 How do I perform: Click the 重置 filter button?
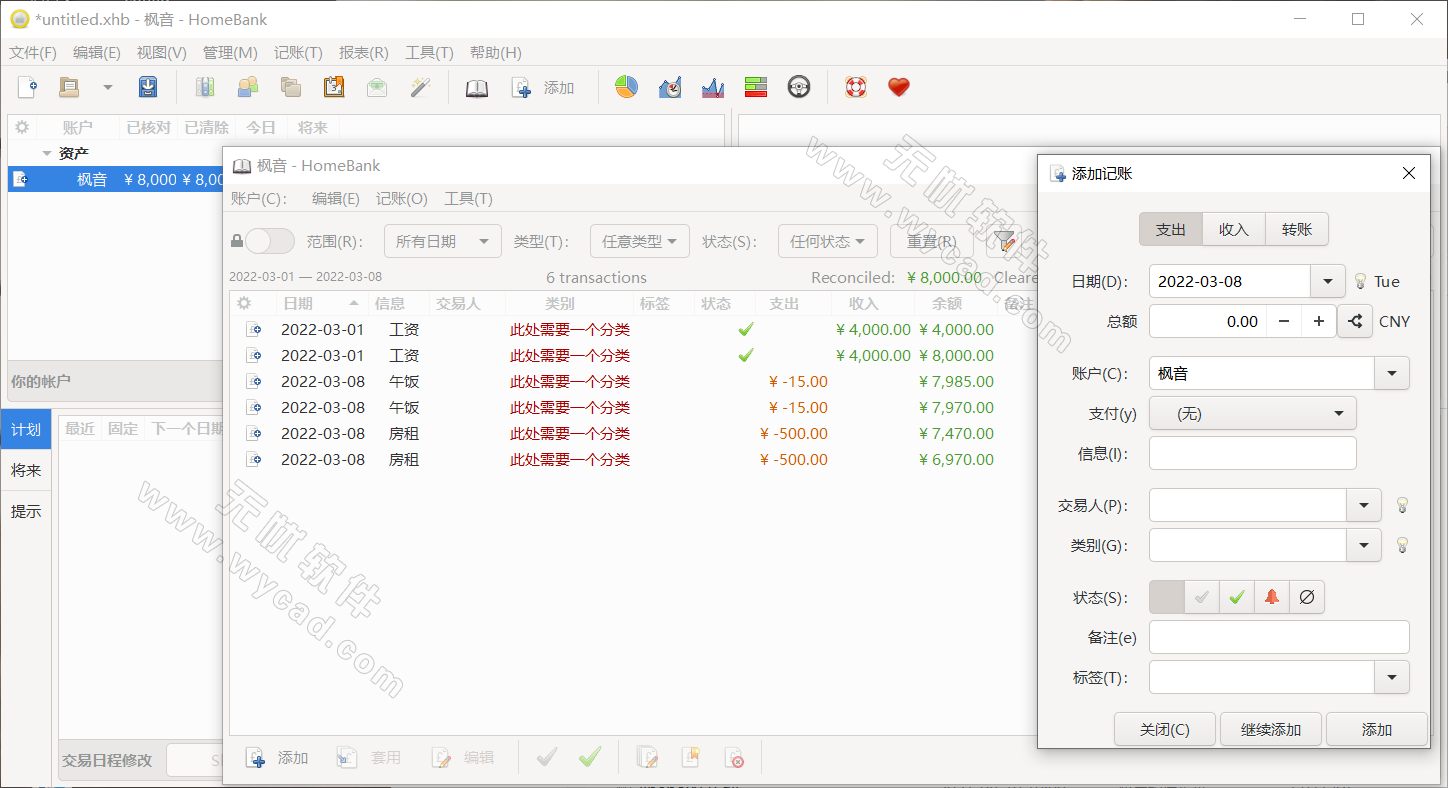tap(930, 240)
